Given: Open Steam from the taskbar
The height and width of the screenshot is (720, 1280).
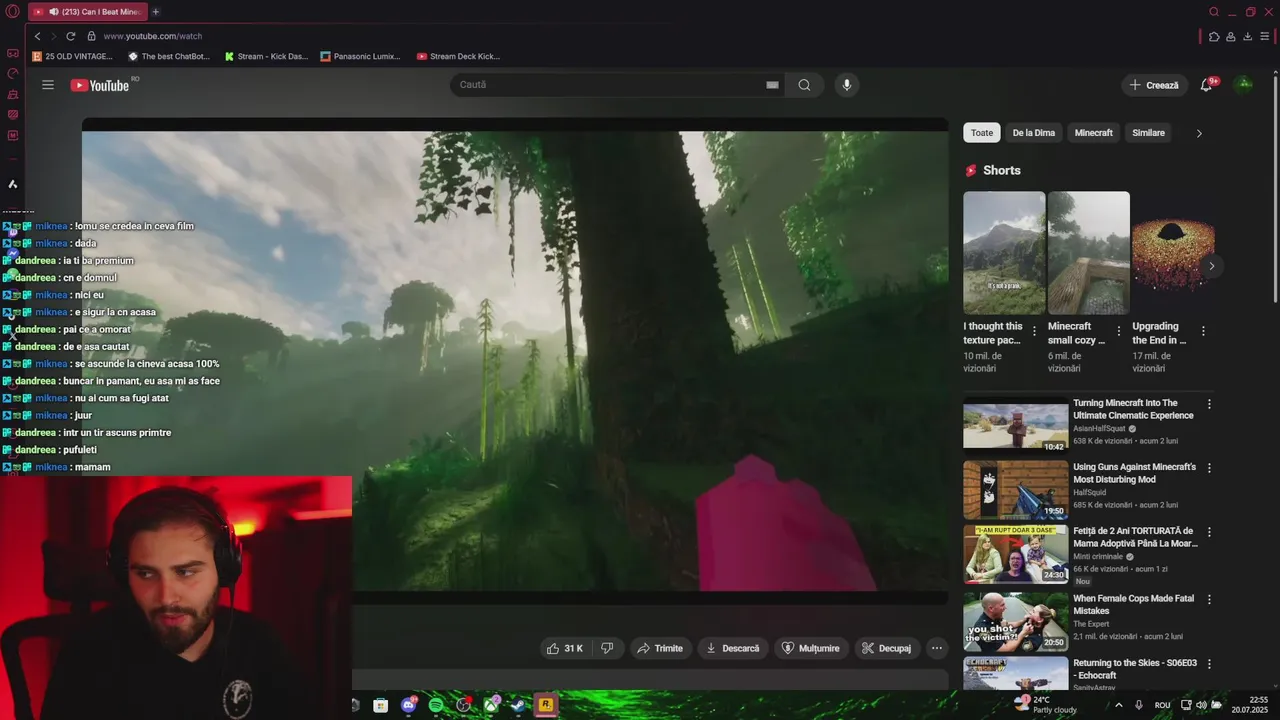Looking at the screenshot, I should pyautogui.click(x=518, y=705).
